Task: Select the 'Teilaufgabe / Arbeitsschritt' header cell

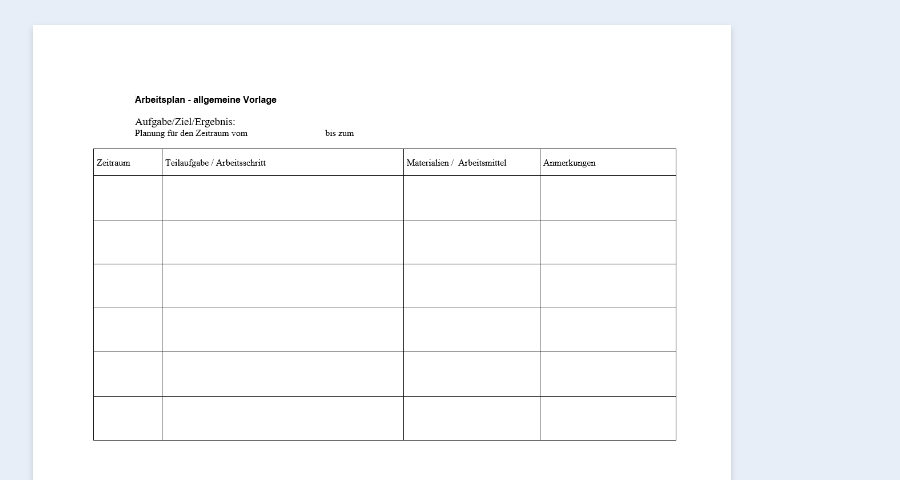Action: [x=283, y=162]
